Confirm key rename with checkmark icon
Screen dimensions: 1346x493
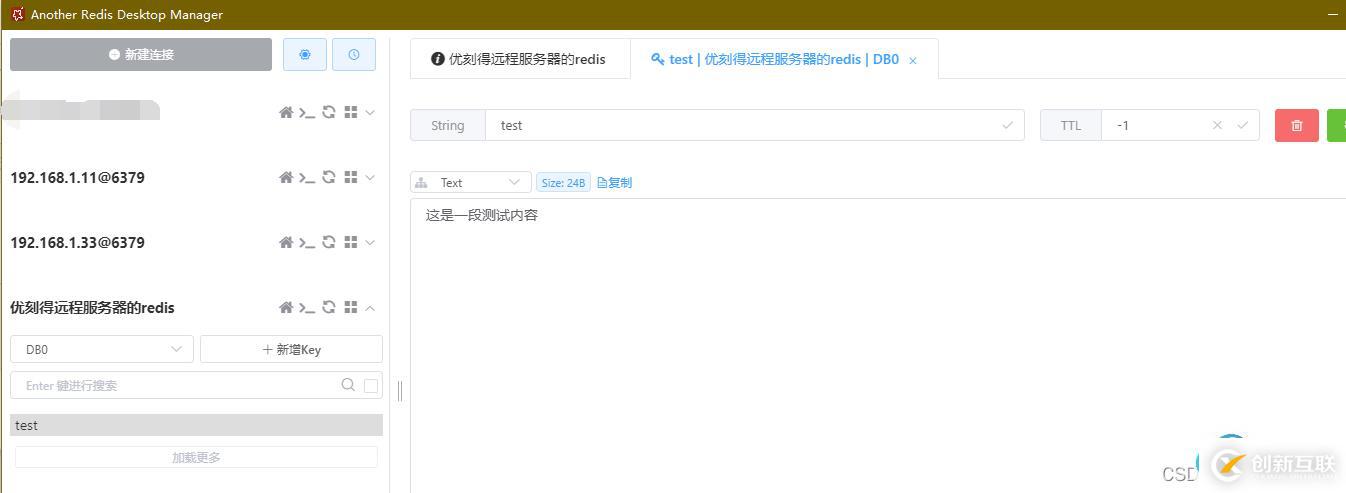click(1008, 125)
